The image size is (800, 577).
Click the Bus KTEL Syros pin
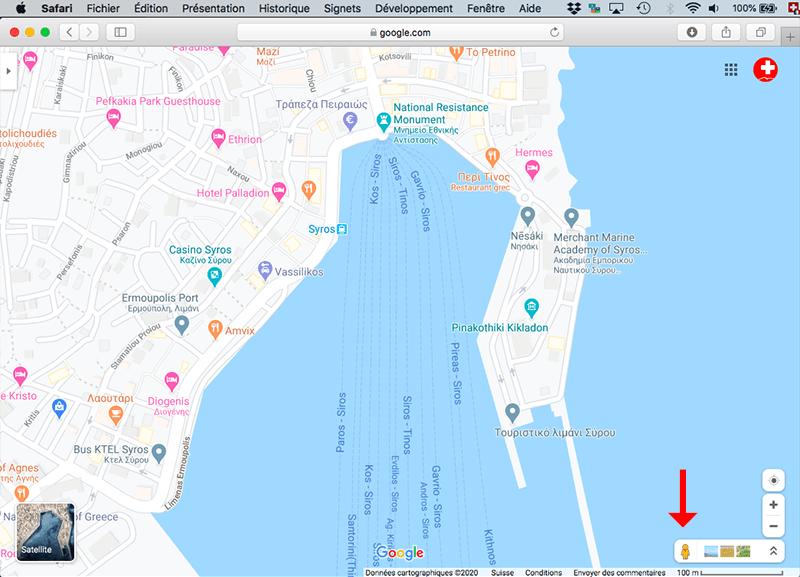pos(159,453)
